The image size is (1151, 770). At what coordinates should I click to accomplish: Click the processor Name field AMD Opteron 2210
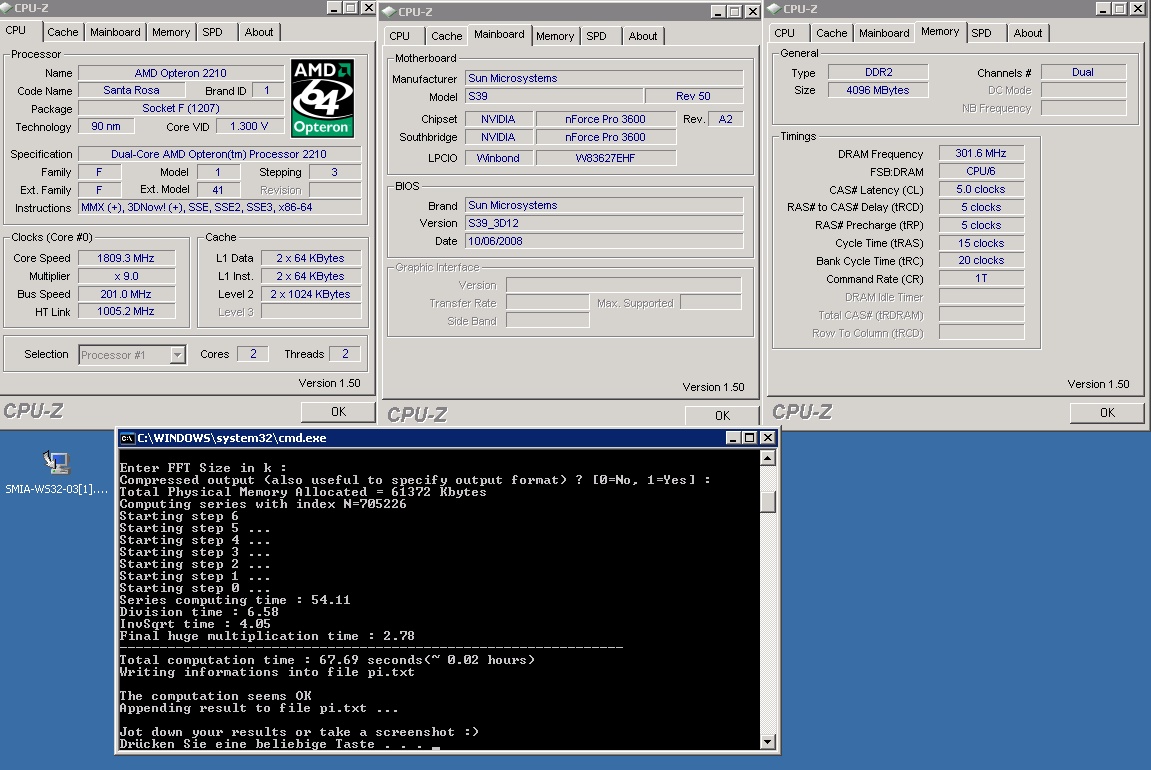click(x=181, y=73)
